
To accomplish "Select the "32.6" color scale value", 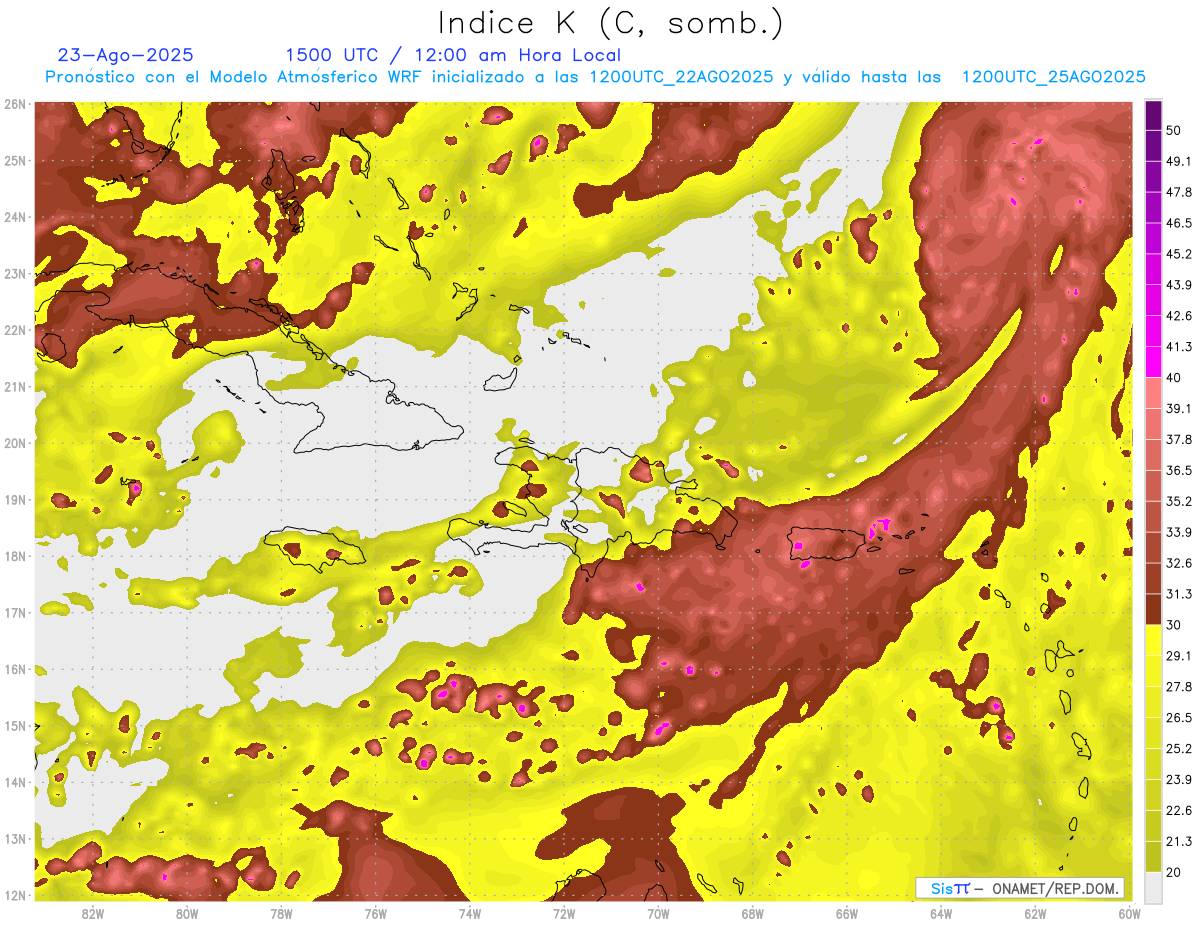I will click(x=1179, y=563).
